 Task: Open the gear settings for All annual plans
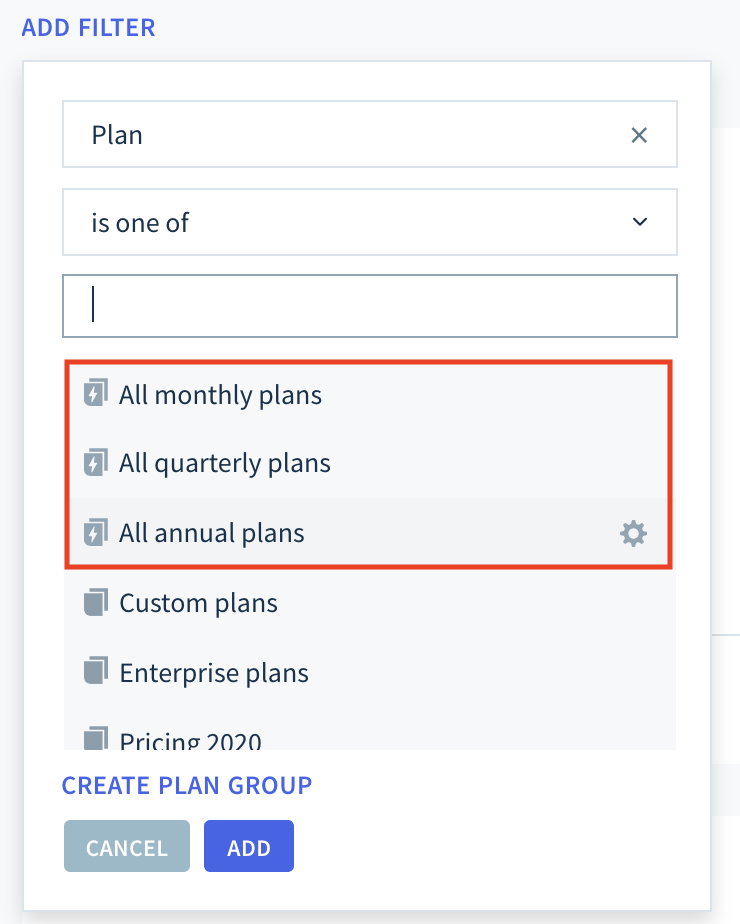[633, 533]
